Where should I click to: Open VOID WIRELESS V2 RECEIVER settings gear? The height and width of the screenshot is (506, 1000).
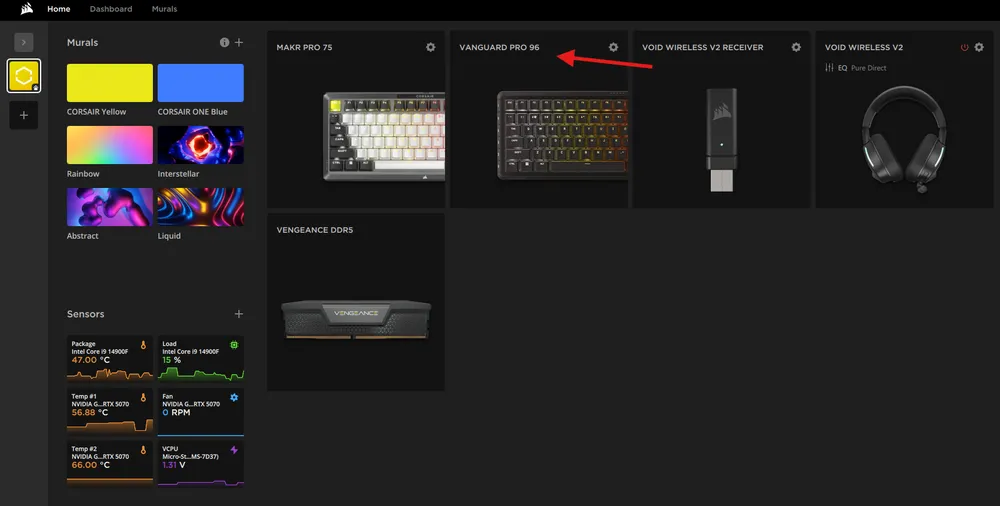click(796, 47)
